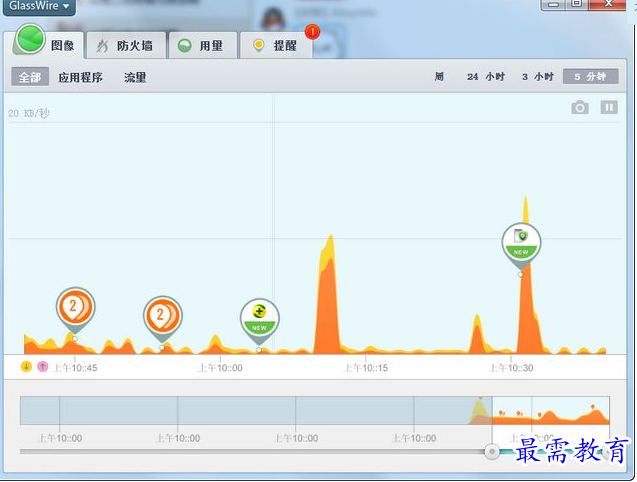
Task: Click the shield NEW marker on tall peak
Action: point(521,243)
